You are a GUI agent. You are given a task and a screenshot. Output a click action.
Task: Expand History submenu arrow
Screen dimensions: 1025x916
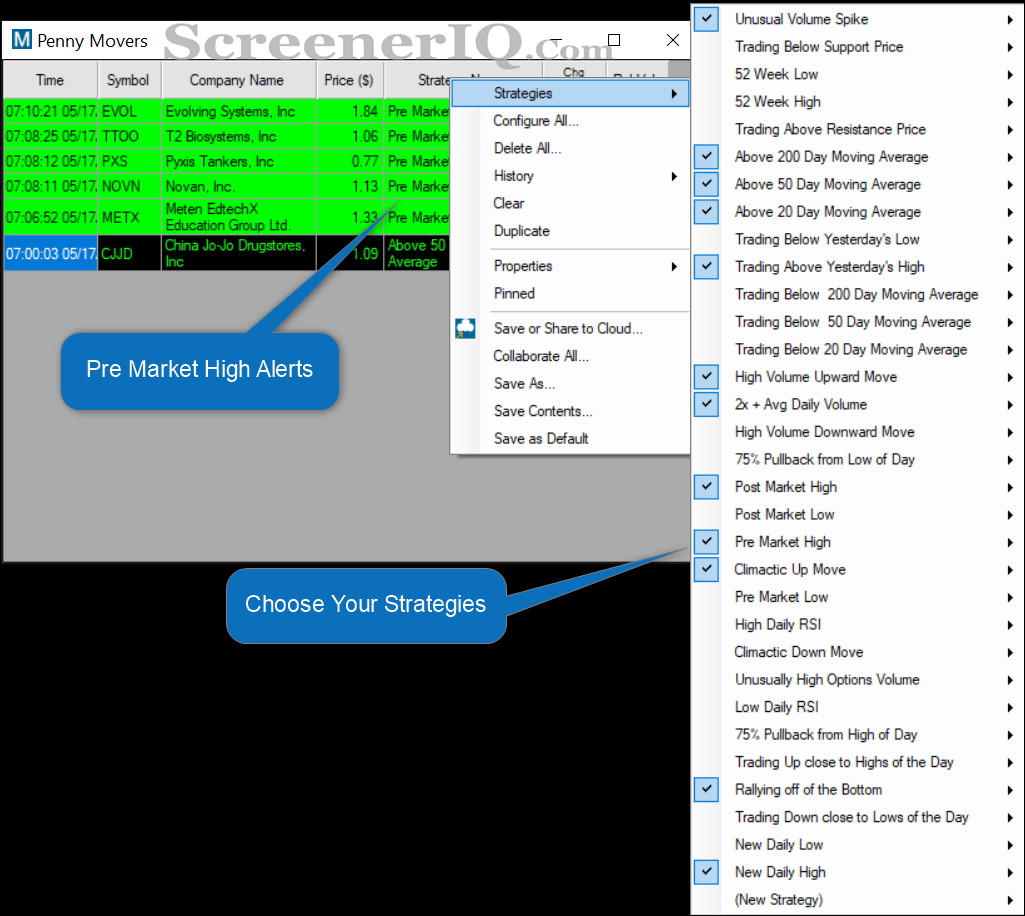[x=674, y=176]
